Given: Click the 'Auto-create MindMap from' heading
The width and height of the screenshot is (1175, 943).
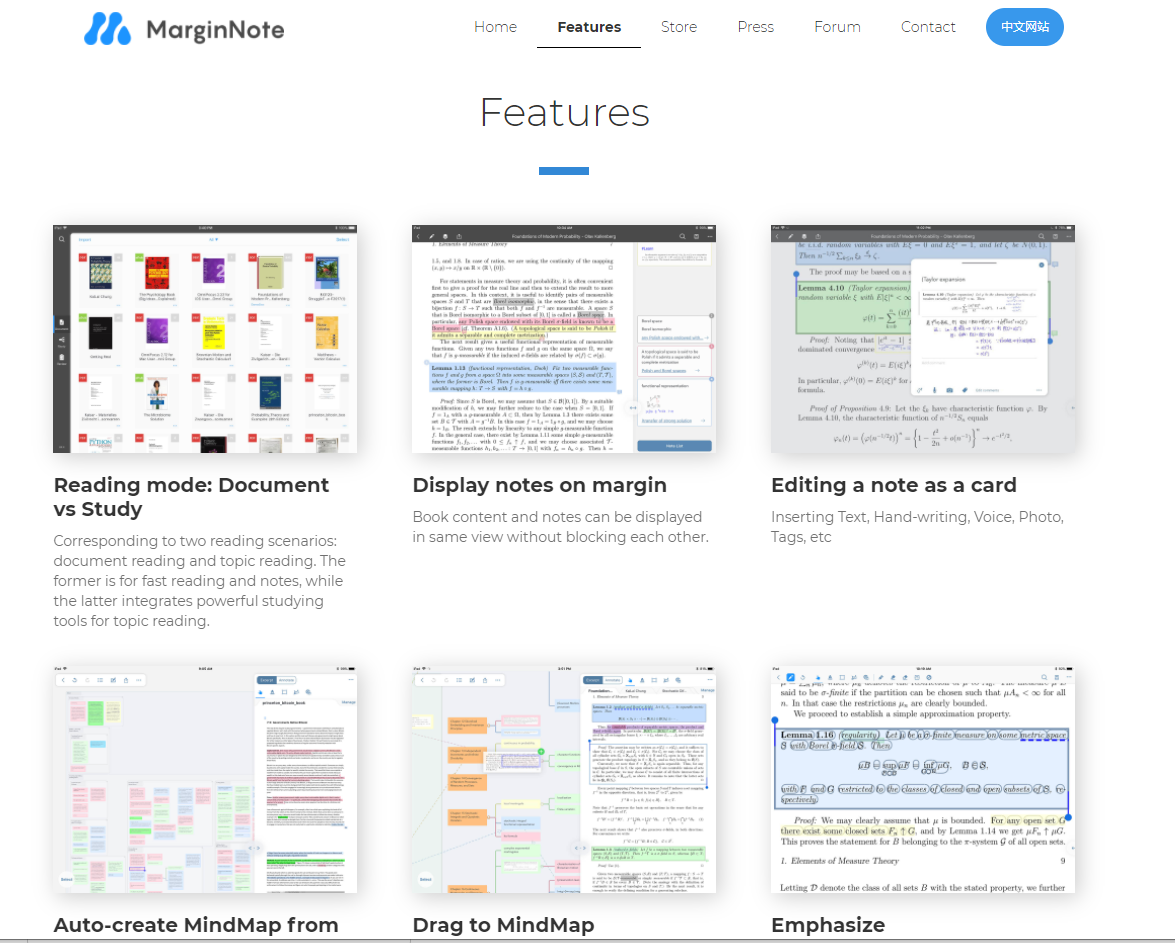Looking at the screenshot, I should [x=196, y=925].
